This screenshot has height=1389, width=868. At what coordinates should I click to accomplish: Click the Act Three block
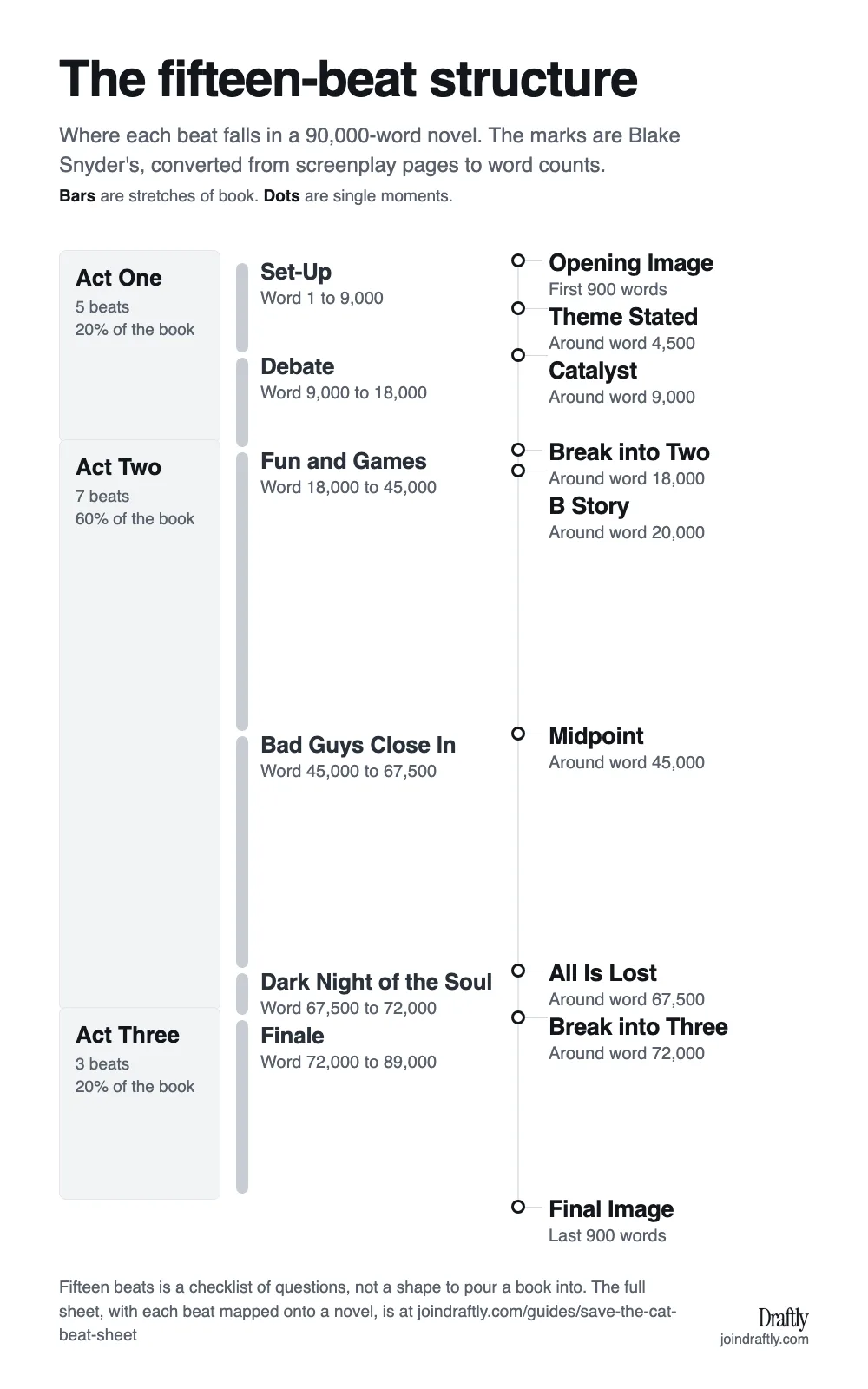[x=140, y=1103]
